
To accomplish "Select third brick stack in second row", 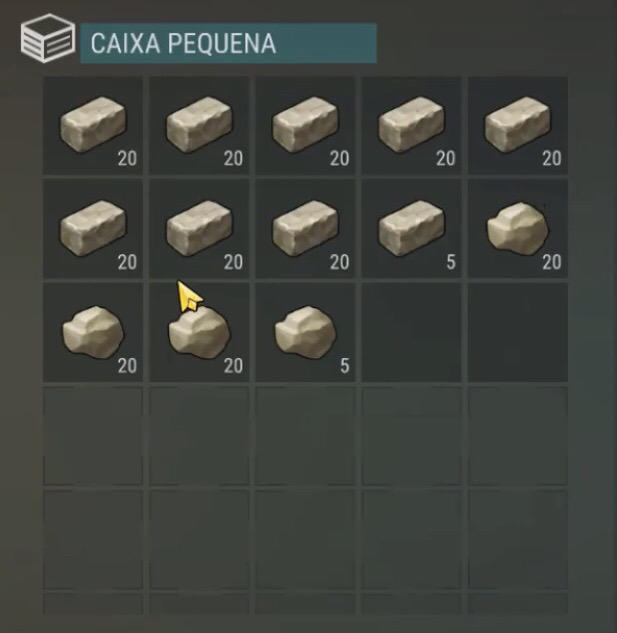I will pyautogui.click(x=305, y=229).
